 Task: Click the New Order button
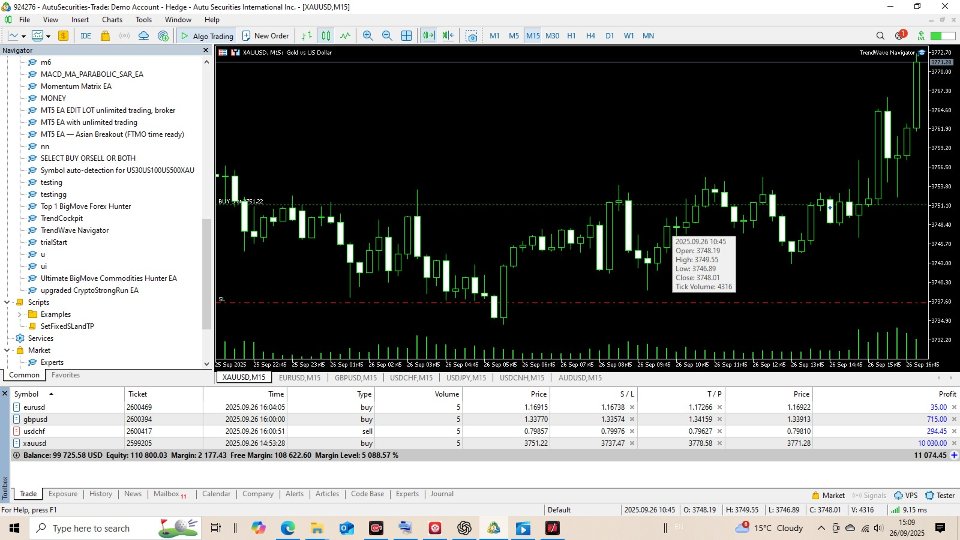265,36
